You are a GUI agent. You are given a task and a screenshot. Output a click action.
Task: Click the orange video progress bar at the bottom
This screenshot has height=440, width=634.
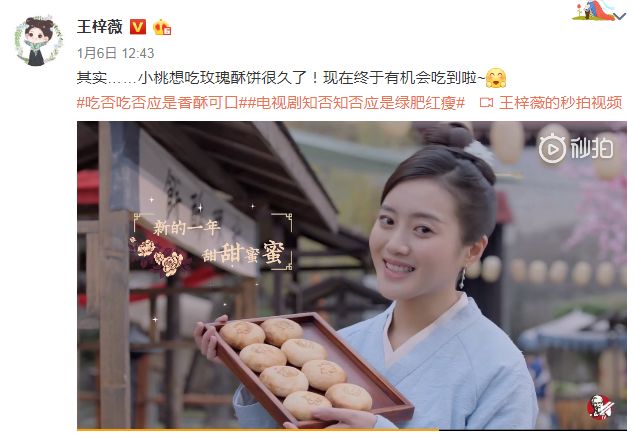click(258, 429)
